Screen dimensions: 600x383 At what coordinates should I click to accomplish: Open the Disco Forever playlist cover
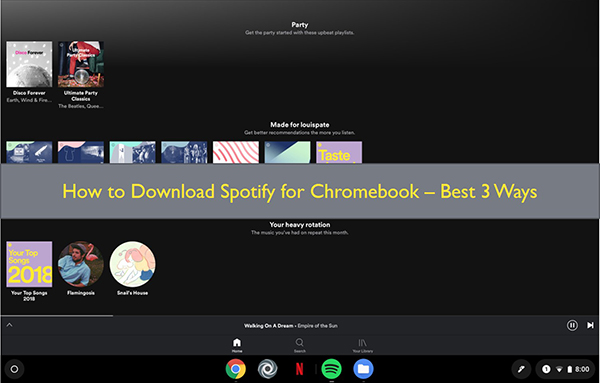click(29, 64)
